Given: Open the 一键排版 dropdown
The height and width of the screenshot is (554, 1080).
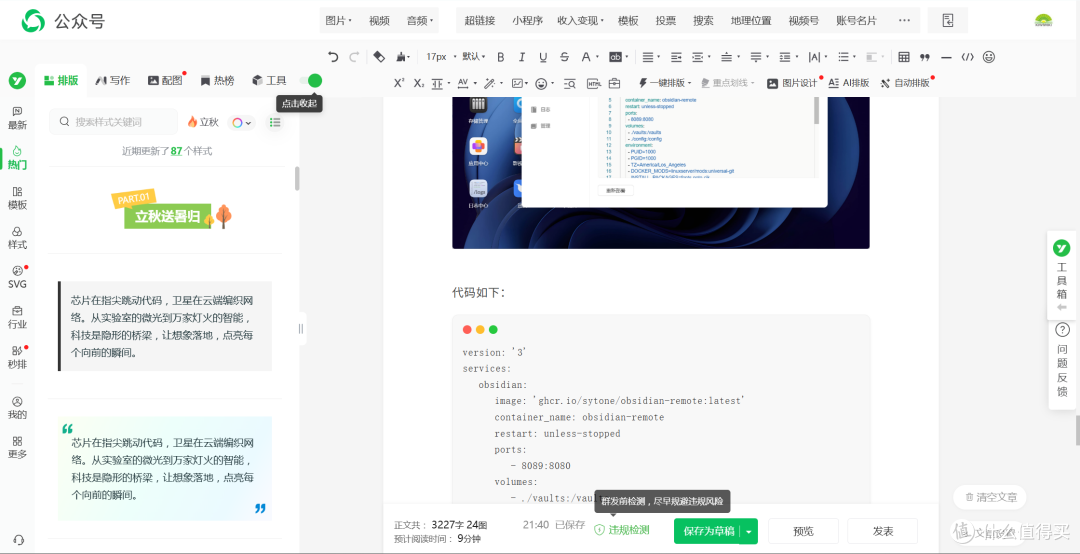Looking at the screenshot, I should [665, 83].
